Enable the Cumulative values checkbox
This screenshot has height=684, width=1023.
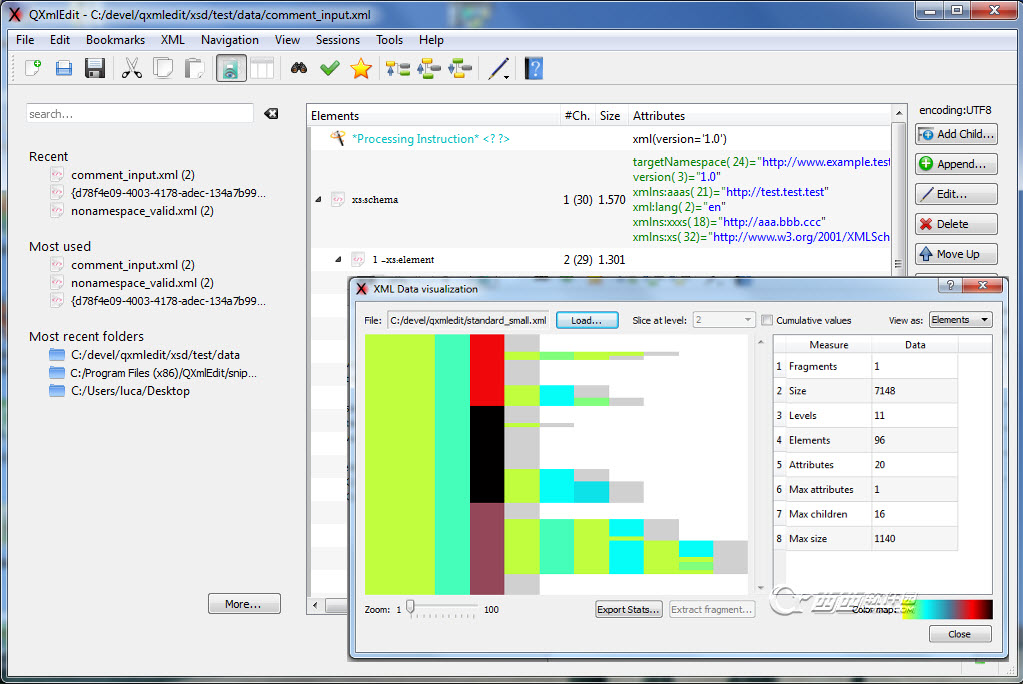point(767,320)
